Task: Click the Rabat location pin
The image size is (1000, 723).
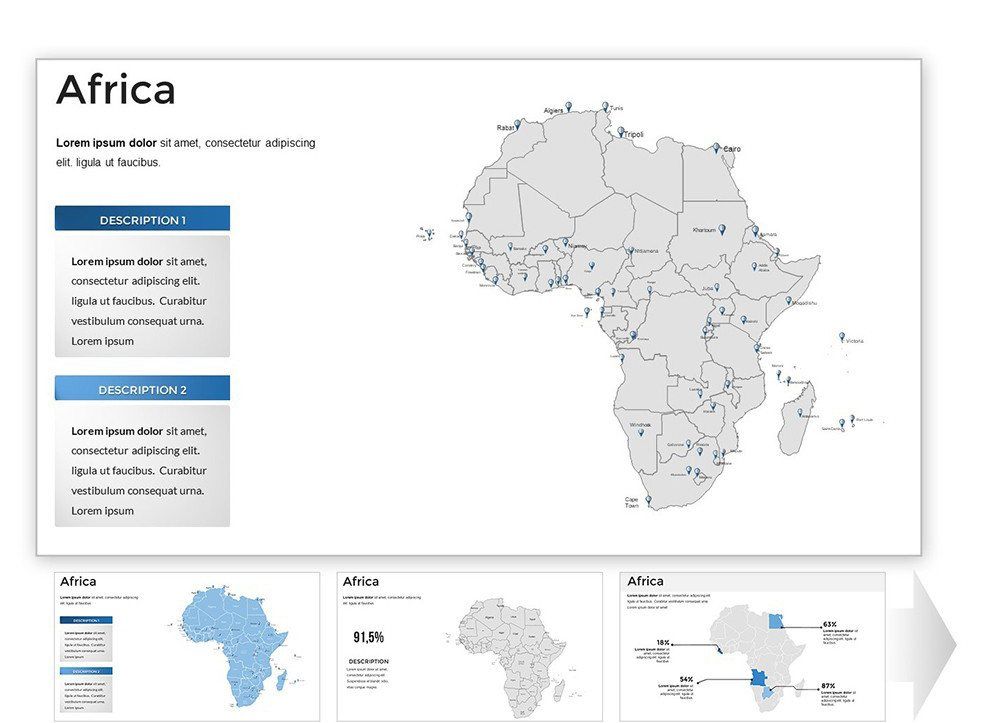Action: click(518, 124)
